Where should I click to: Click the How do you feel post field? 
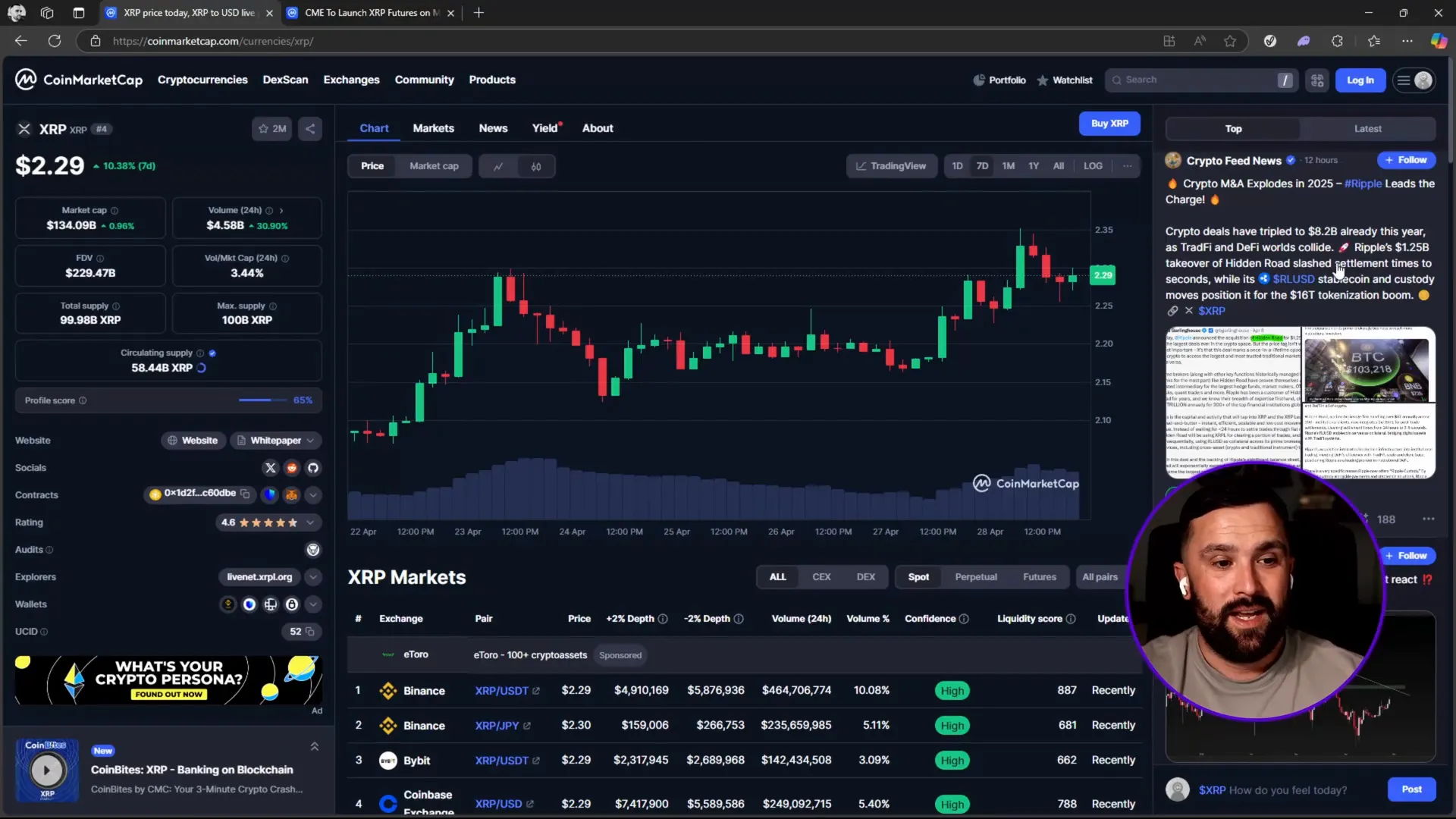[x=1288, y=790]
